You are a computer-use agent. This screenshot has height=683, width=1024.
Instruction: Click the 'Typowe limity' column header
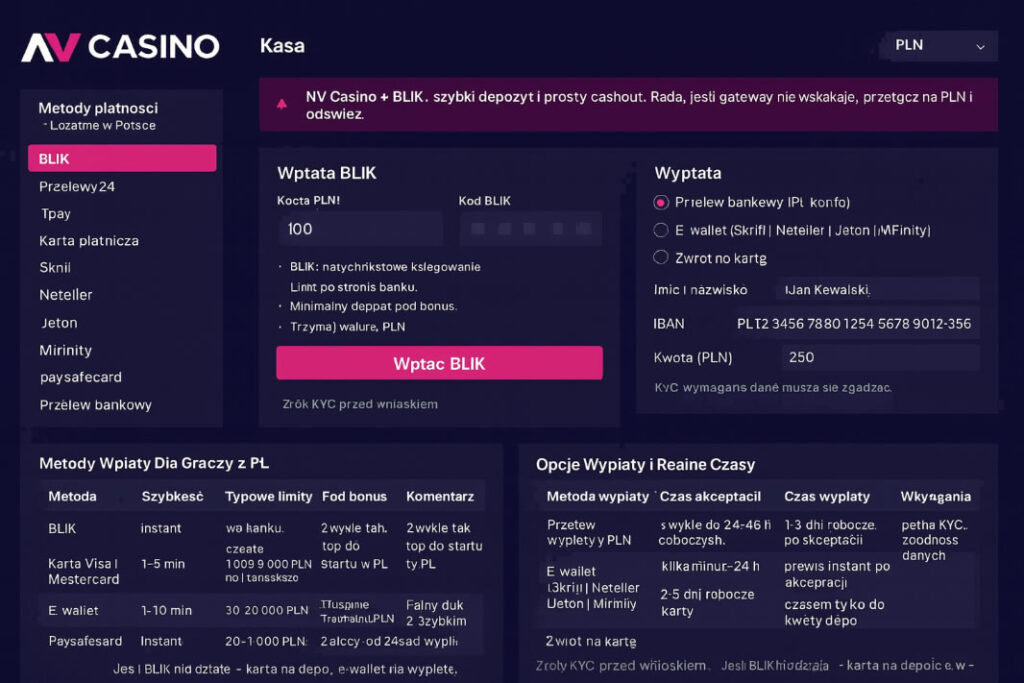pos(268,496)
